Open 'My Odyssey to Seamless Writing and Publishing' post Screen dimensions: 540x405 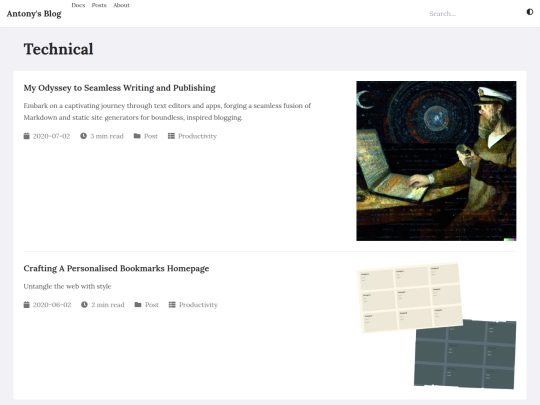[120, 88]
